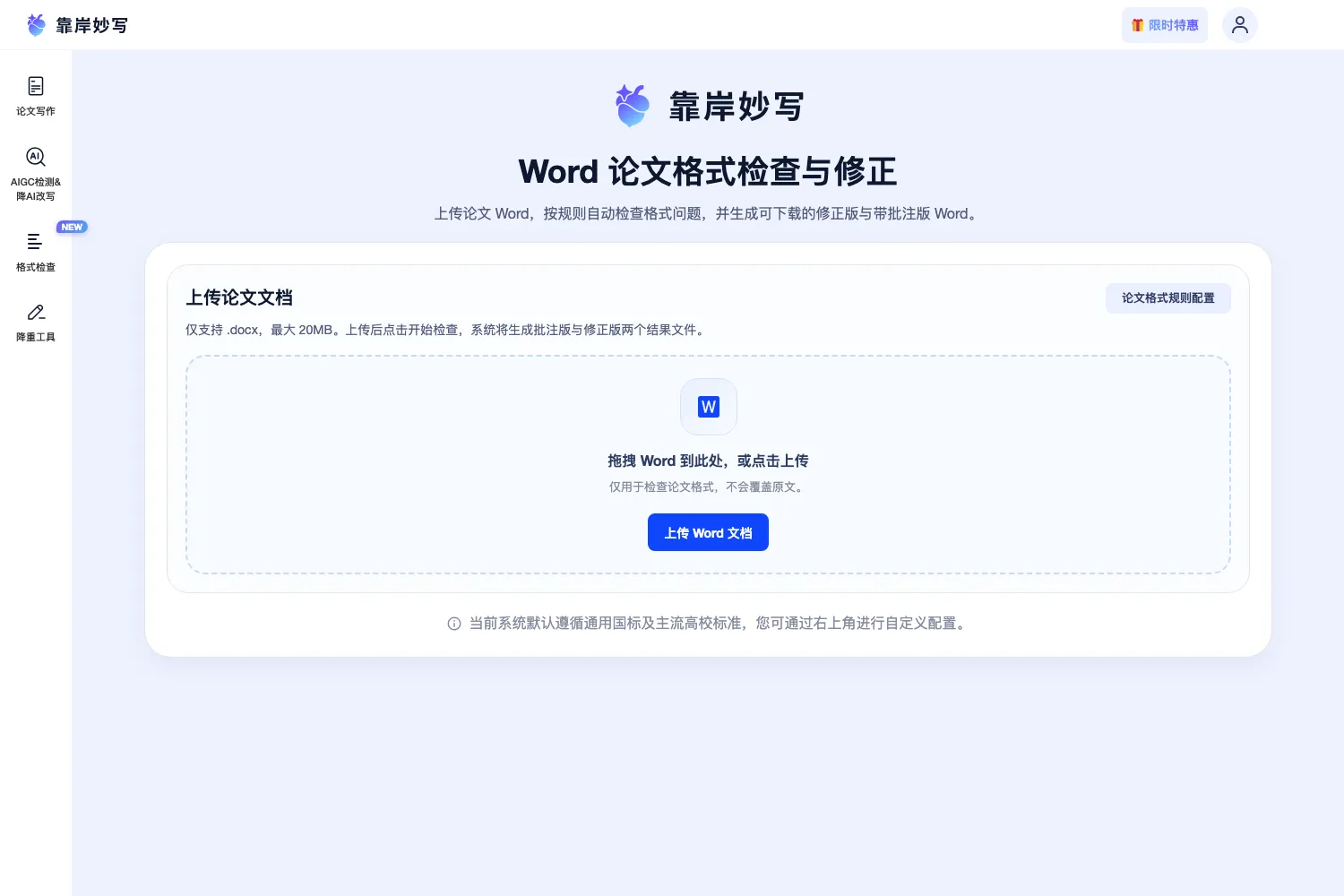This screenshot has width=1344, height=896.
Task: Select the 论文写作 sidebar label
Action: [36, 111]
